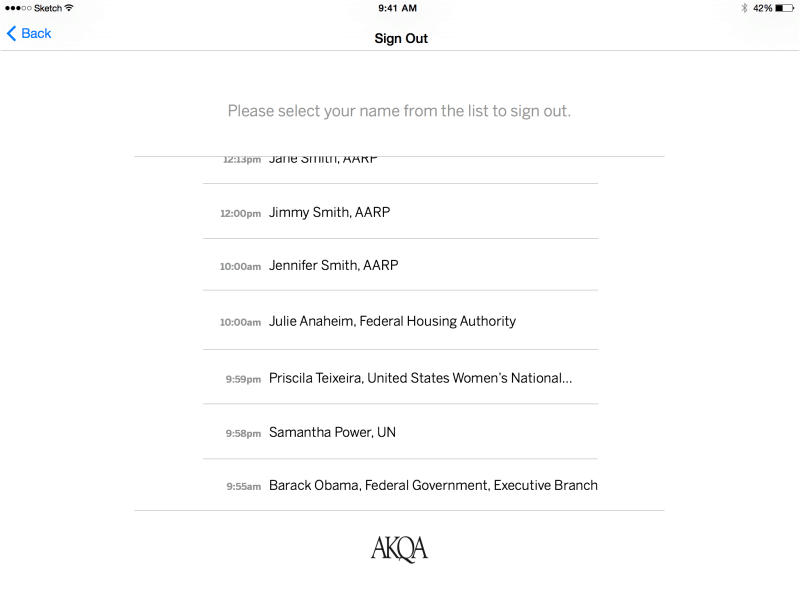Sign out Samantha Power, UN
This screenshot has height=600, width=800.
(332, 432)
